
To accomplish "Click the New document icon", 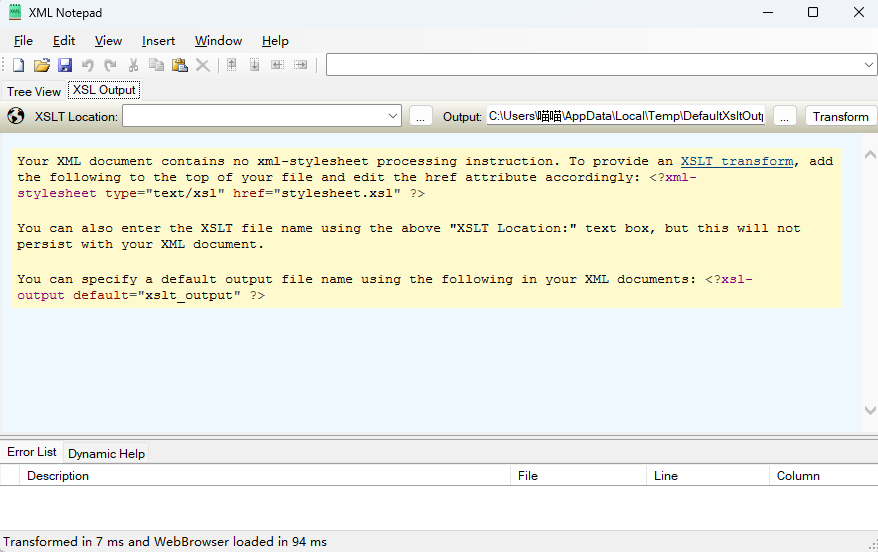I will 18,65.
